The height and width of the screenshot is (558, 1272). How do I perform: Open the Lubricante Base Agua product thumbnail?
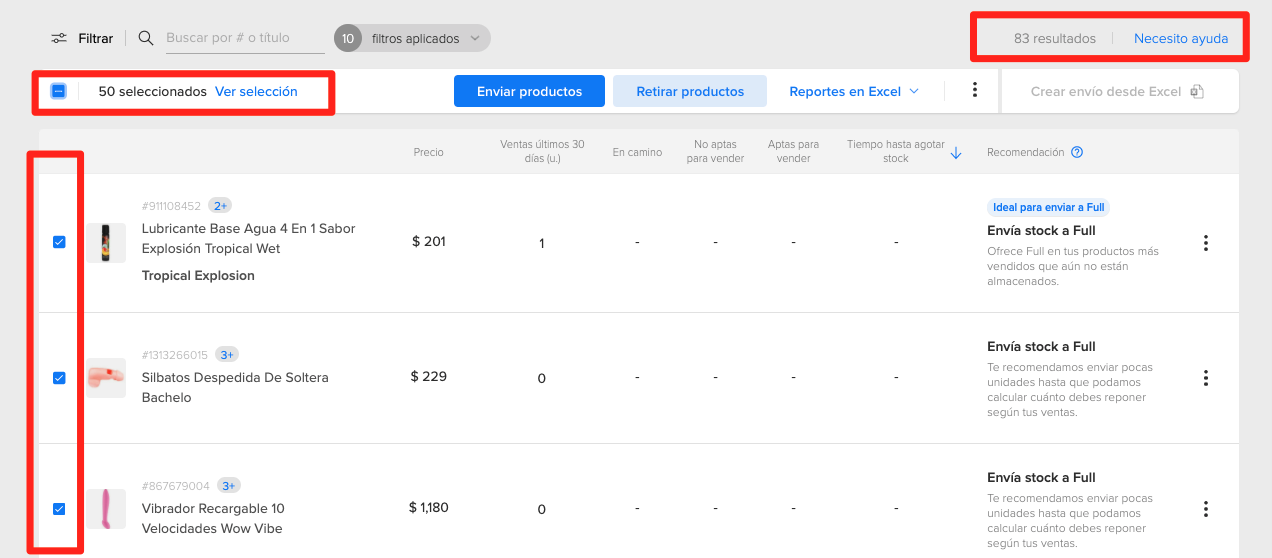click(x=106, y=243)
